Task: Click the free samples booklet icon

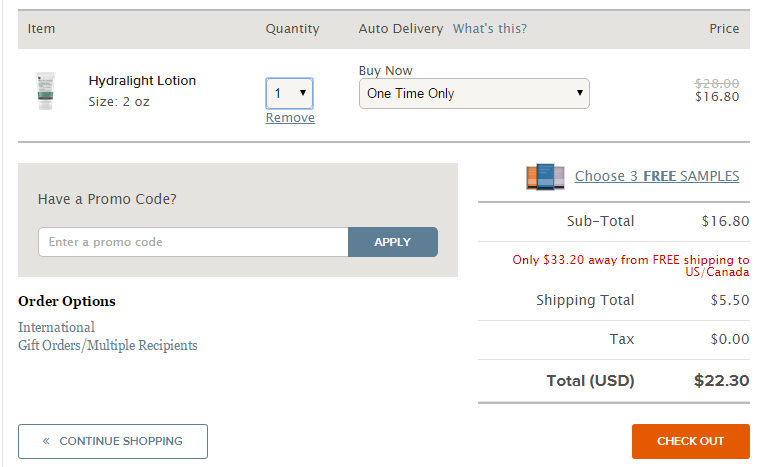Action: click(545, 177)
